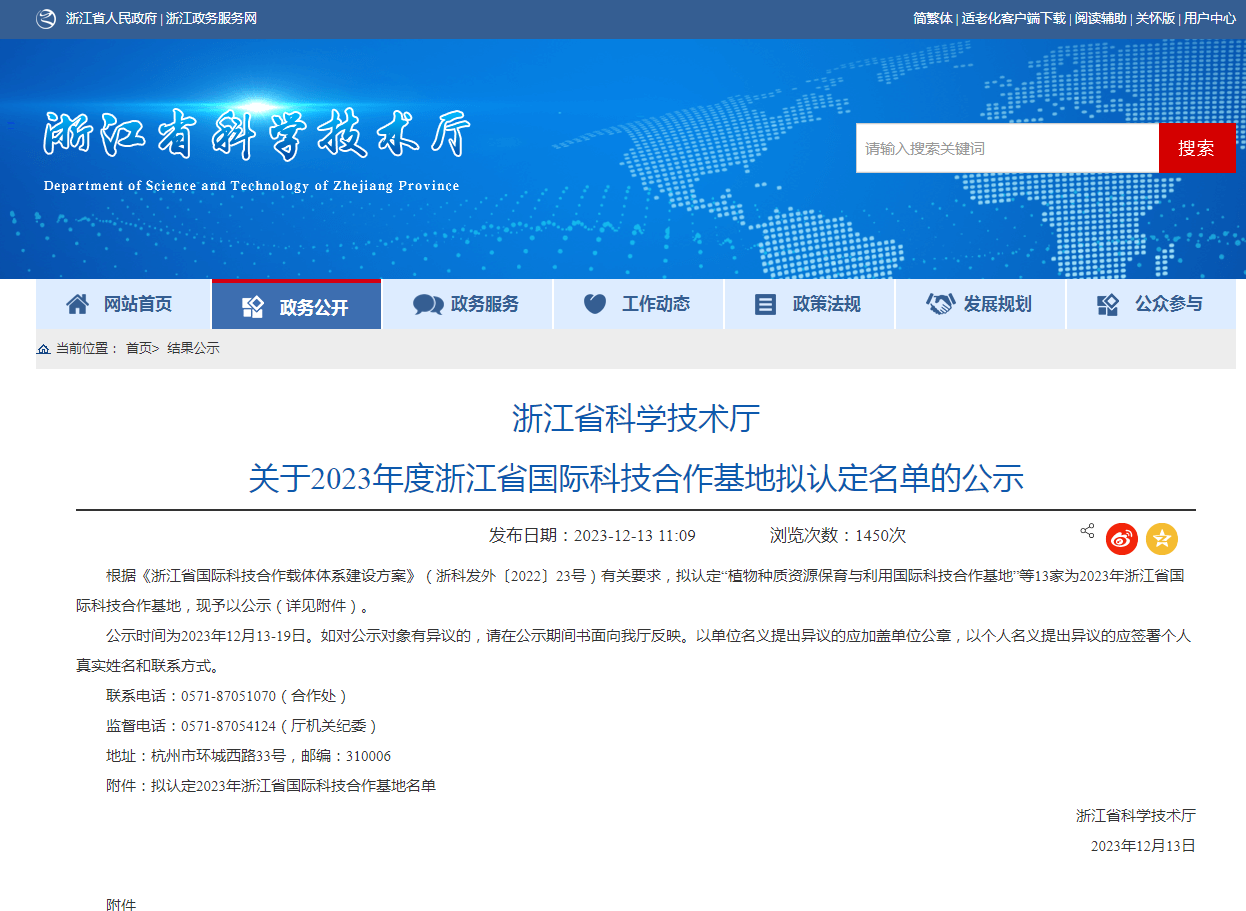Viewport: 1246px width, 911px height.
Task: Click the document icon beside 政策法规
Action: pyautogui.click(x=765, y=305)
